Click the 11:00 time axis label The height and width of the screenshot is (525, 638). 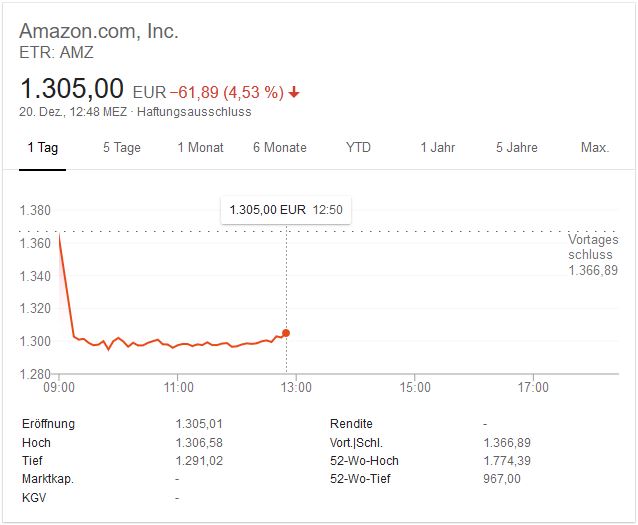178,387
